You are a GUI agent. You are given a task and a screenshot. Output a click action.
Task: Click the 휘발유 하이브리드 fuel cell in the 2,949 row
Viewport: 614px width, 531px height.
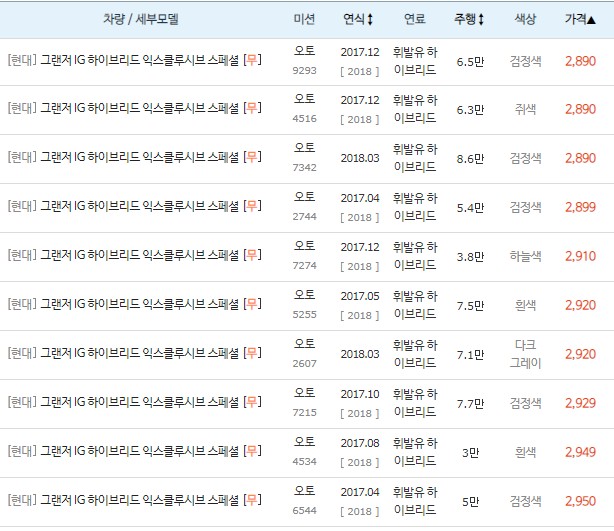pyautogui.click(x=415, y=452)
